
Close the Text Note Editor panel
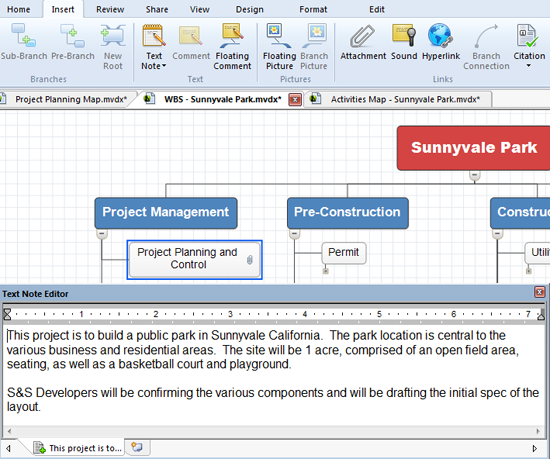click(x=539, y=292)
